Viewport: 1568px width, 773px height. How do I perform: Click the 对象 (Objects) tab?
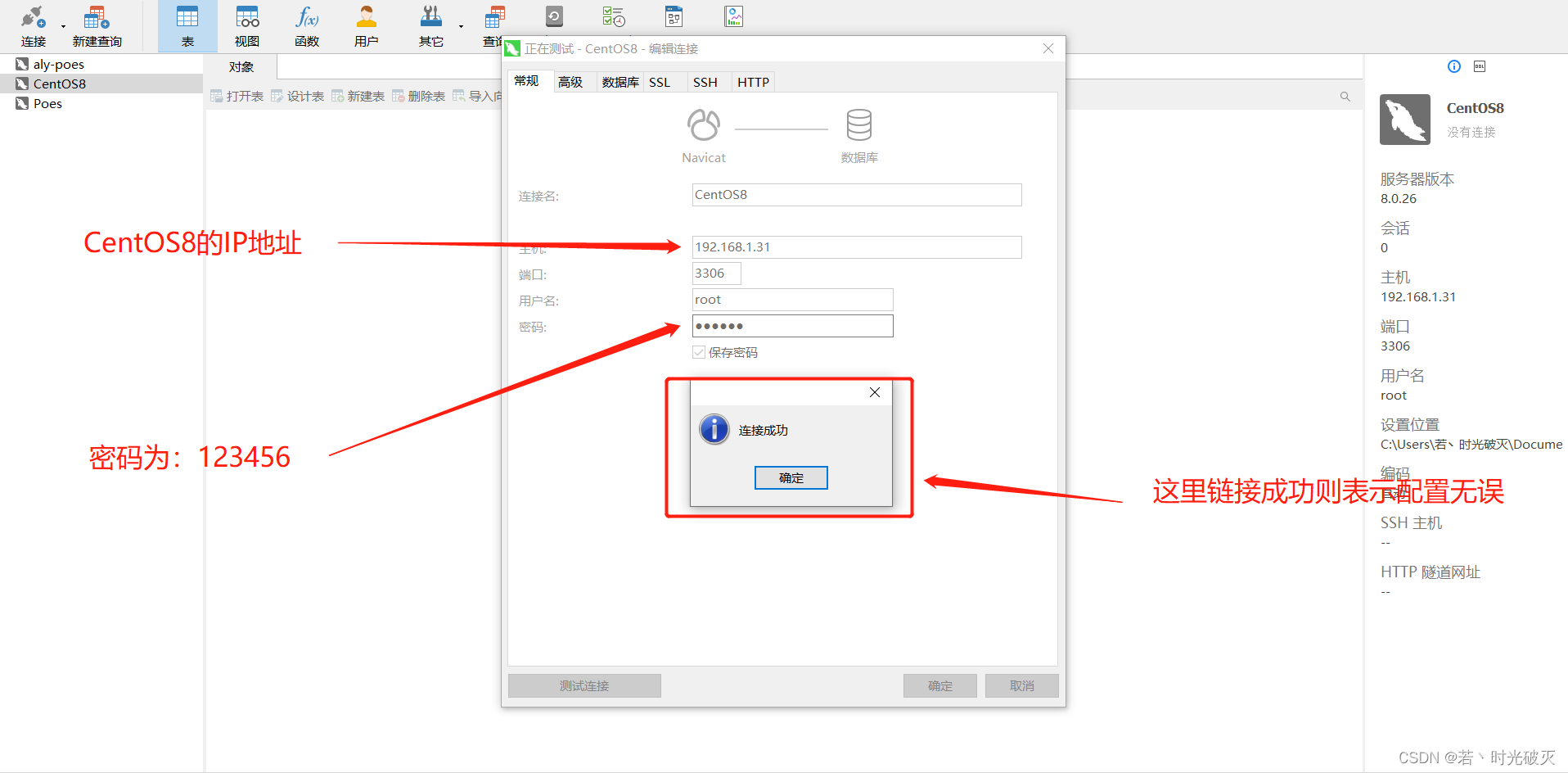241,67
